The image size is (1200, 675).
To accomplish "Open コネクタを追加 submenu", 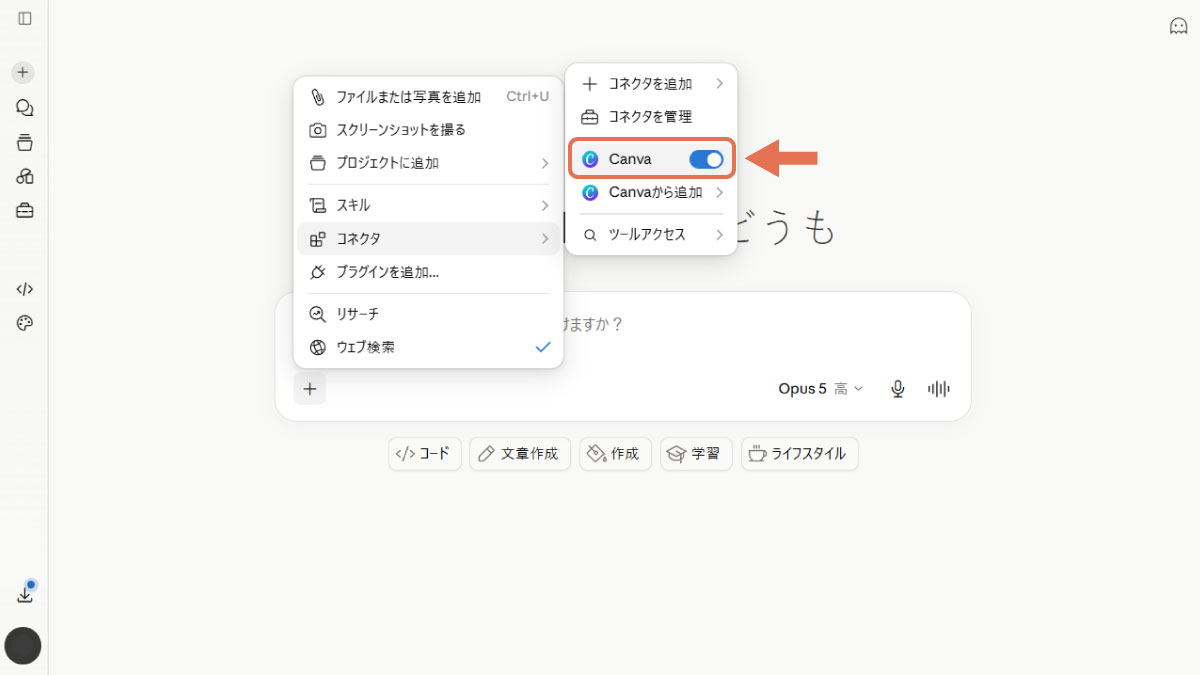I will point(651,84).
